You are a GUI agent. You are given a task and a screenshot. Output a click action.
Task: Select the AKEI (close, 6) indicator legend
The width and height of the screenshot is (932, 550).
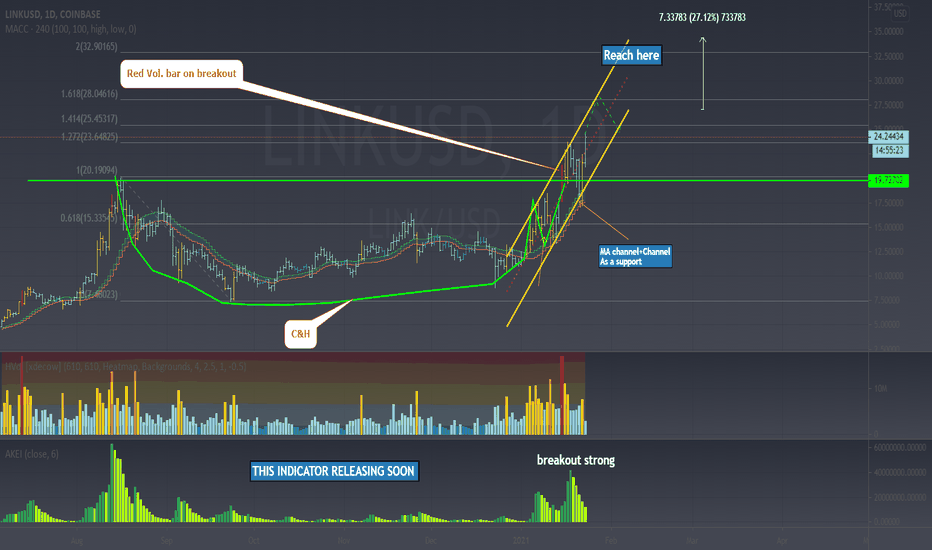(32, 454)
